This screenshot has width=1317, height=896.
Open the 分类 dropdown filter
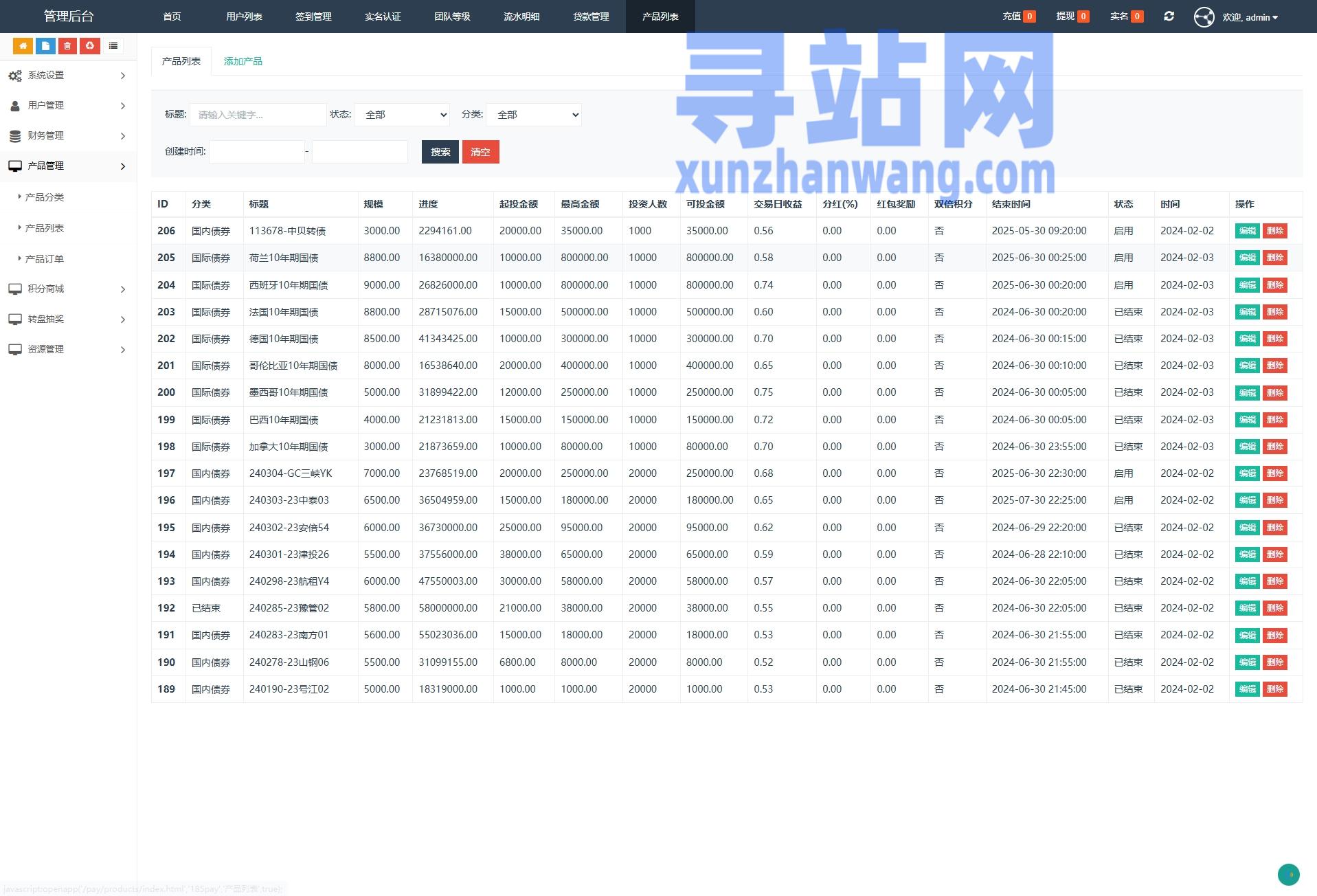[x=534, y=115]
